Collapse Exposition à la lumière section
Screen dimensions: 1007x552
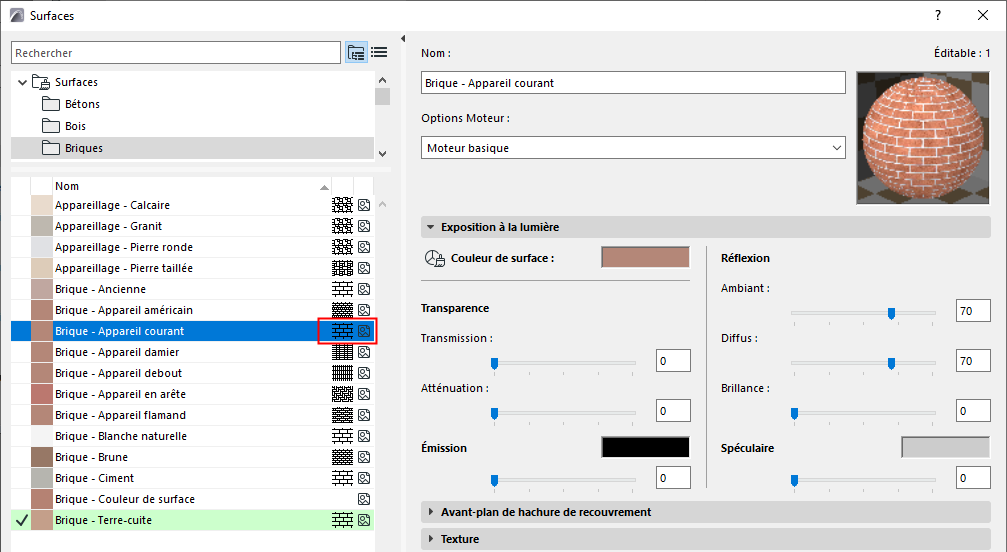[430, 227]
